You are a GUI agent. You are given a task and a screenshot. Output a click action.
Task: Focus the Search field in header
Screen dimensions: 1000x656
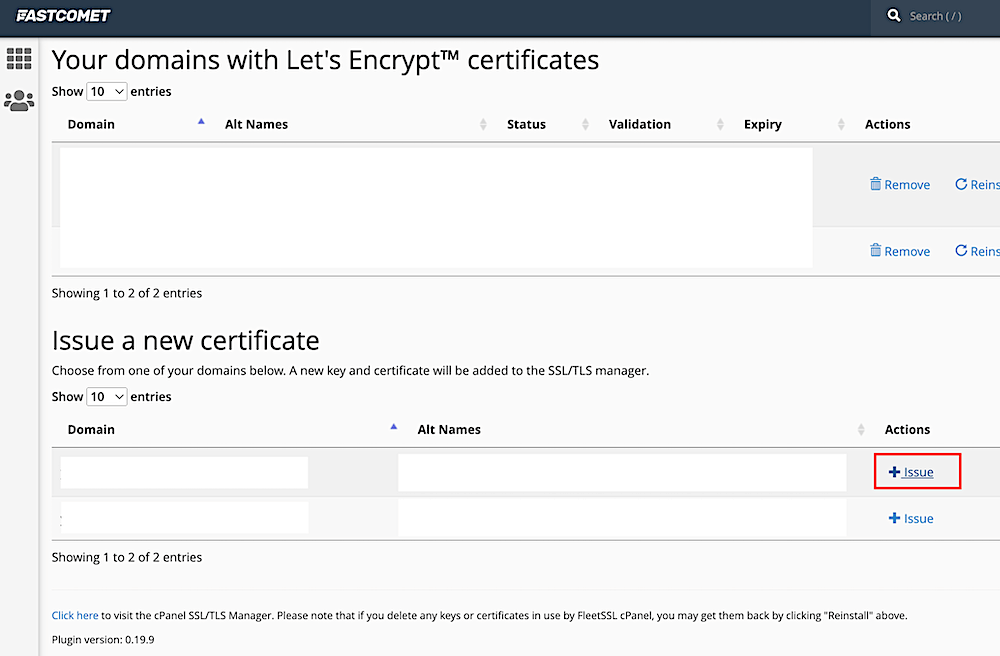[x=936, y=17]
